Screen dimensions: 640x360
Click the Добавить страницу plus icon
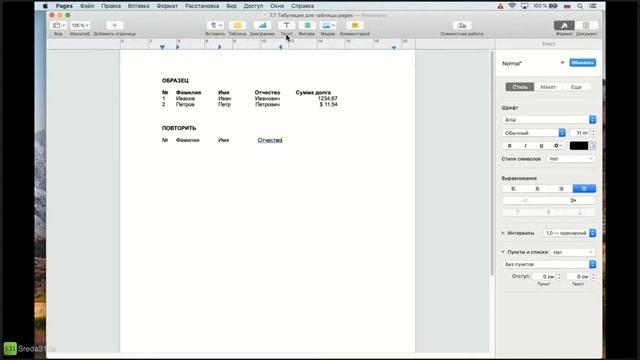(115, 25)
